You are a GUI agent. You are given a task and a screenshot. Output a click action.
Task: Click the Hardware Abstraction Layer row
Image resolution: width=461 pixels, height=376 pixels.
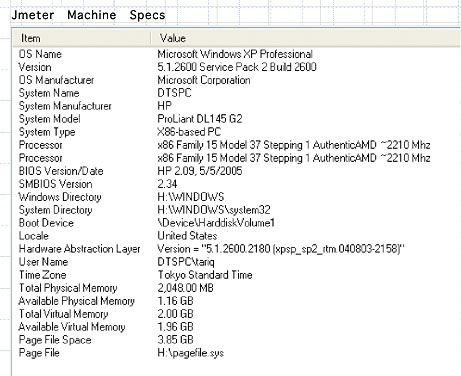237,249
